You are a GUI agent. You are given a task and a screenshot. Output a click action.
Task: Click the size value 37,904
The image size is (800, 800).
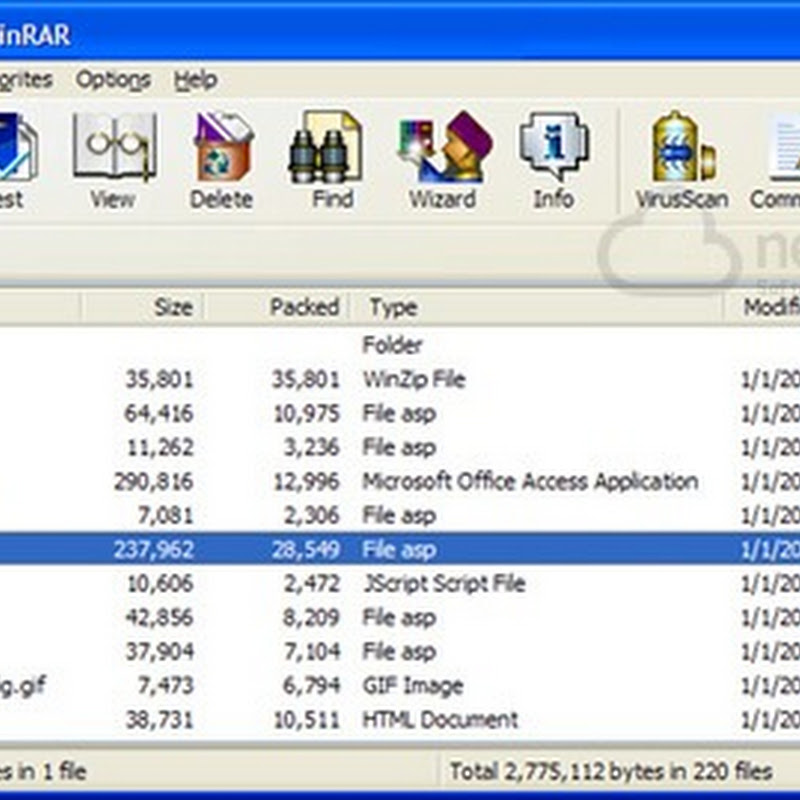coord(159,652)
